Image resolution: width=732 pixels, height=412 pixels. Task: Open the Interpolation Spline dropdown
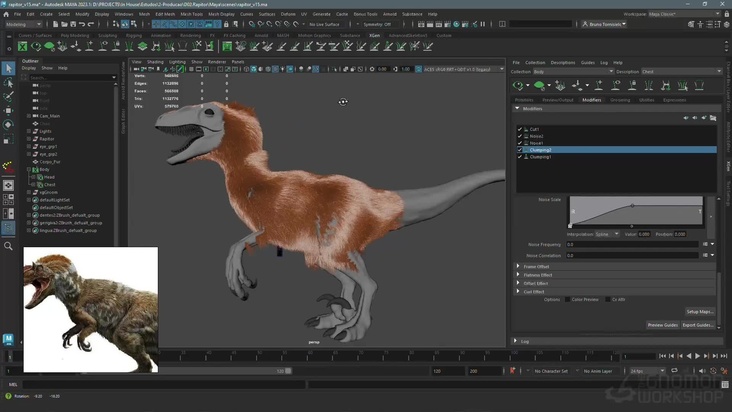[x=607, y=234]
